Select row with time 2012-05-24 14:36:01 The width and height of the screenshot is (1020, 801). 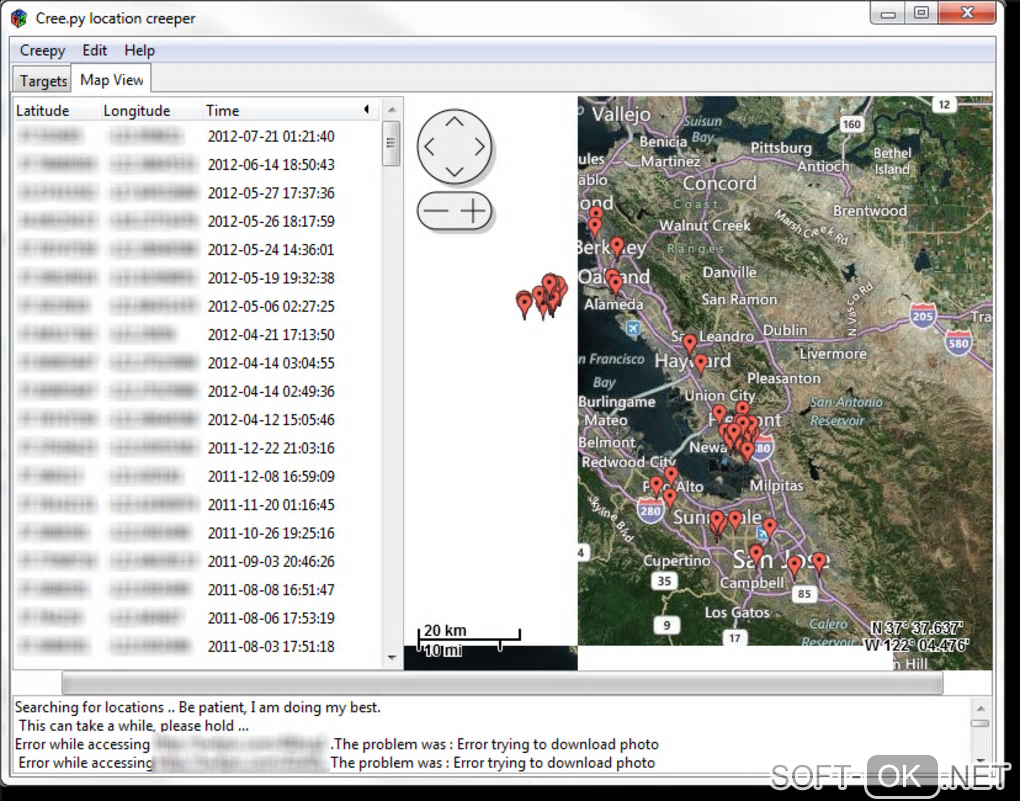point(197,250)
